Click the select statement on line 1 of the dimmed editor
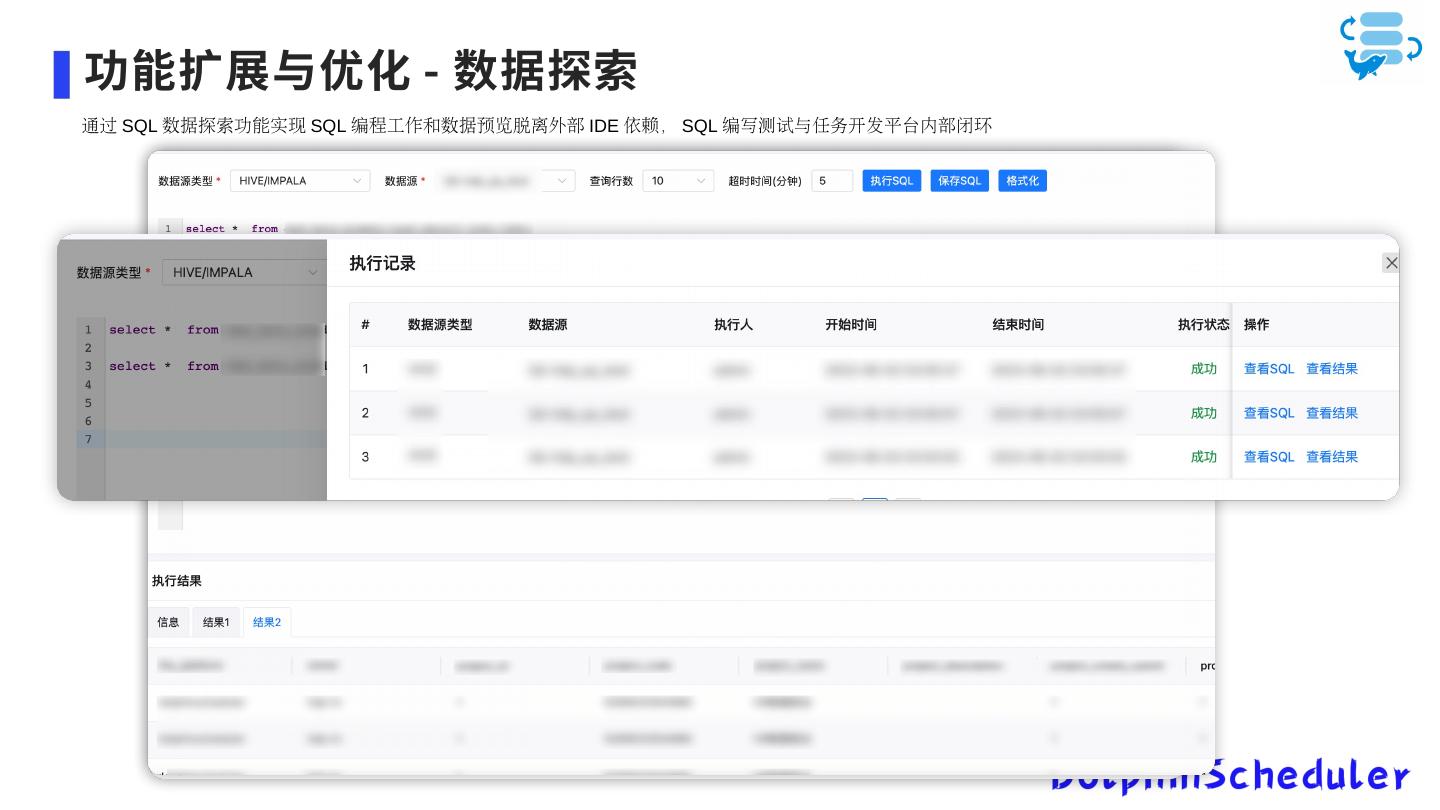This screenshot has width=1440, height=810. tap(218, 330)
